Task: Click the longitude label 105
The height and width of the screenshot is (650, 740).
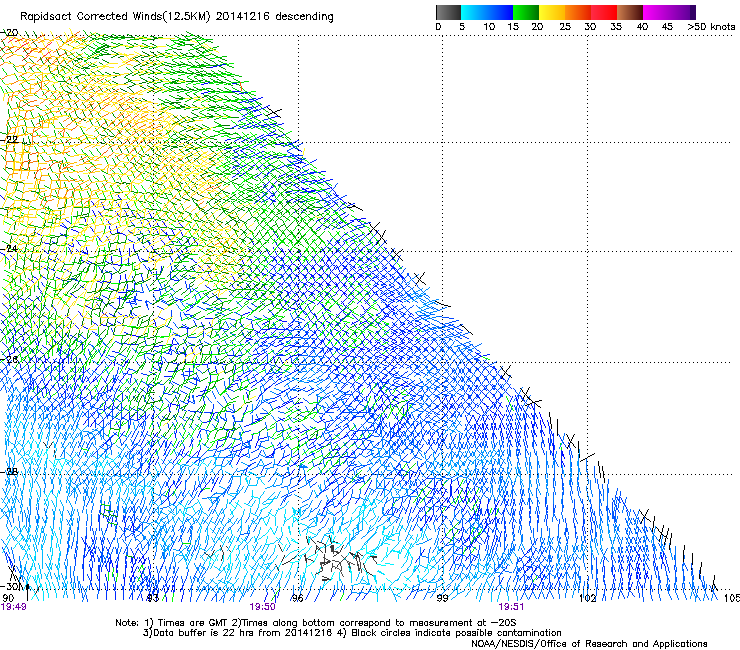Action: click(732, 598)
